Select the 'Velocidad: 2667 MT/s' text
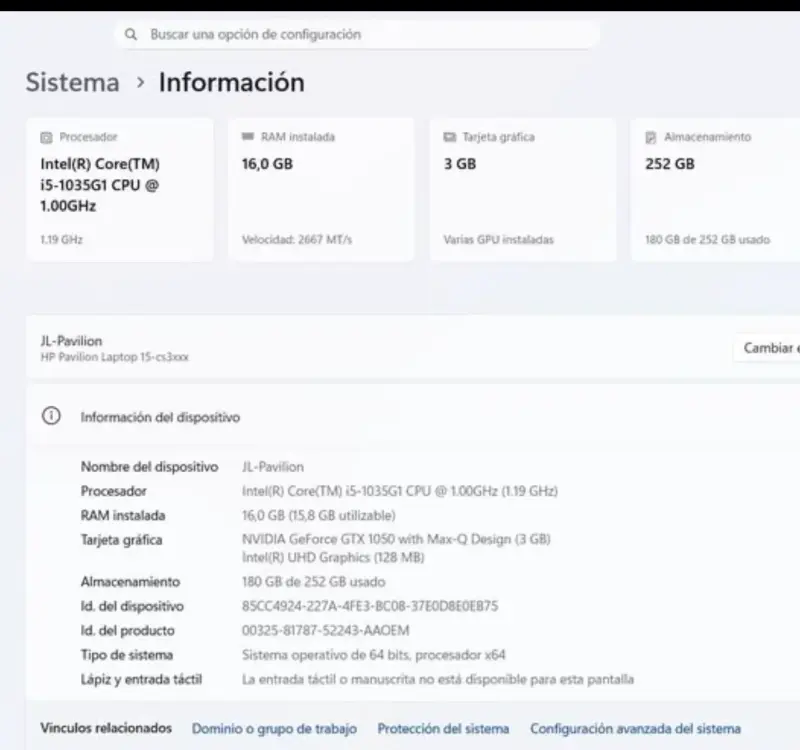Screen dimensions: 800x750 coord(296,239)
